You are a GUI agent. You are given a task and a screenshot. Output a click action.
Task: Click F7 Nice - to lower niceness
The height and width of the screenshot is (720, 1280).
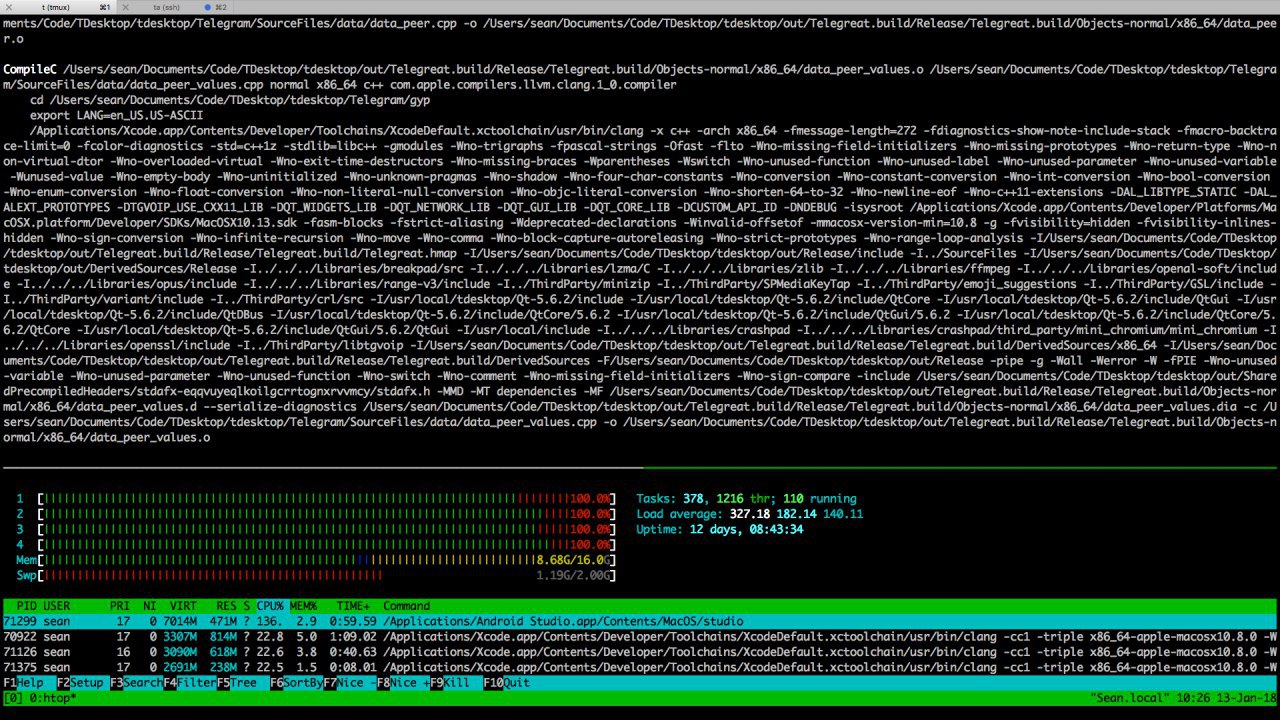click(349, 683)
